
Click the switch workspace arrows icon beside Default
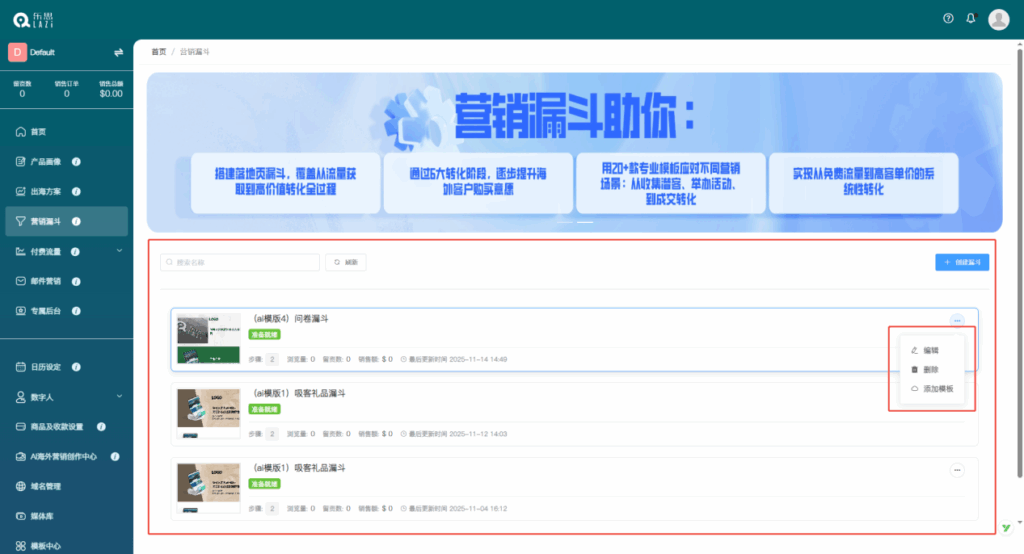(x=118, y=52)
